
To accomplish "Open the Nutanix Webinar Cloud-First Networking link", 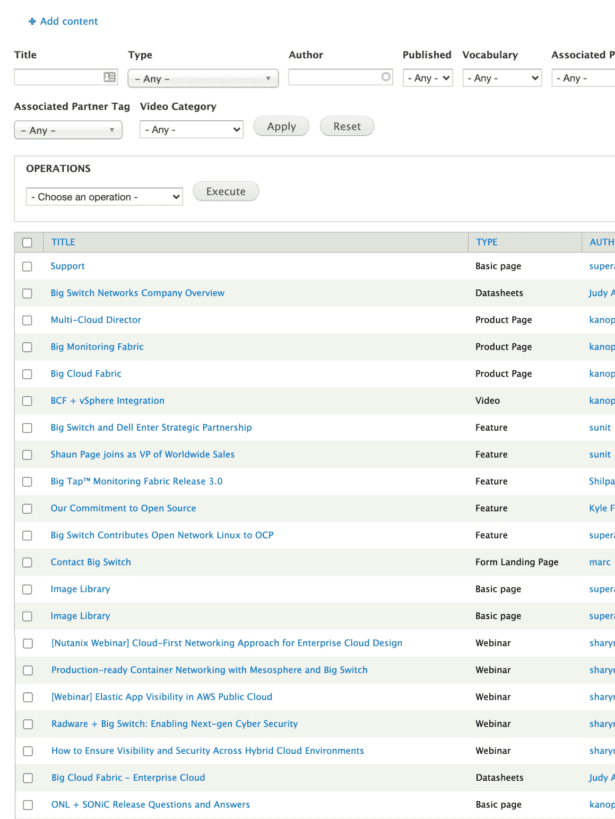I will tap(227, 643).
